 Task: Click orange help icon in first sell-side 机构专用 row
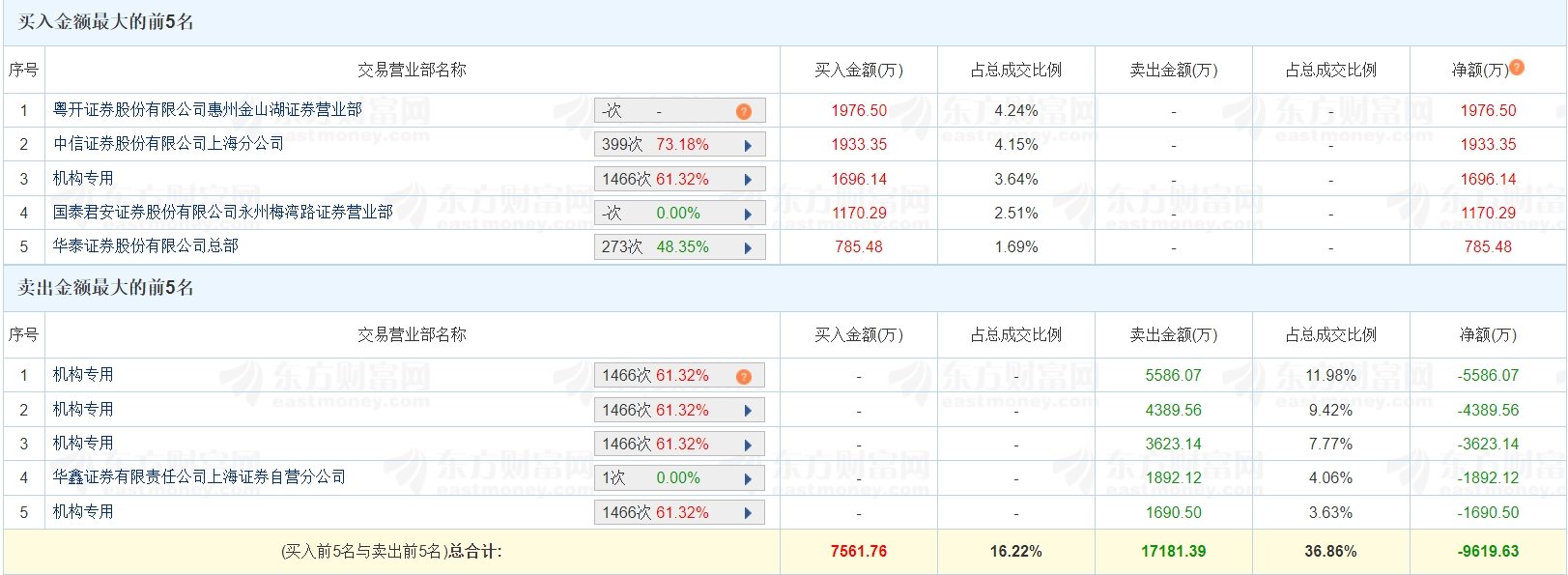pos(743,376)
